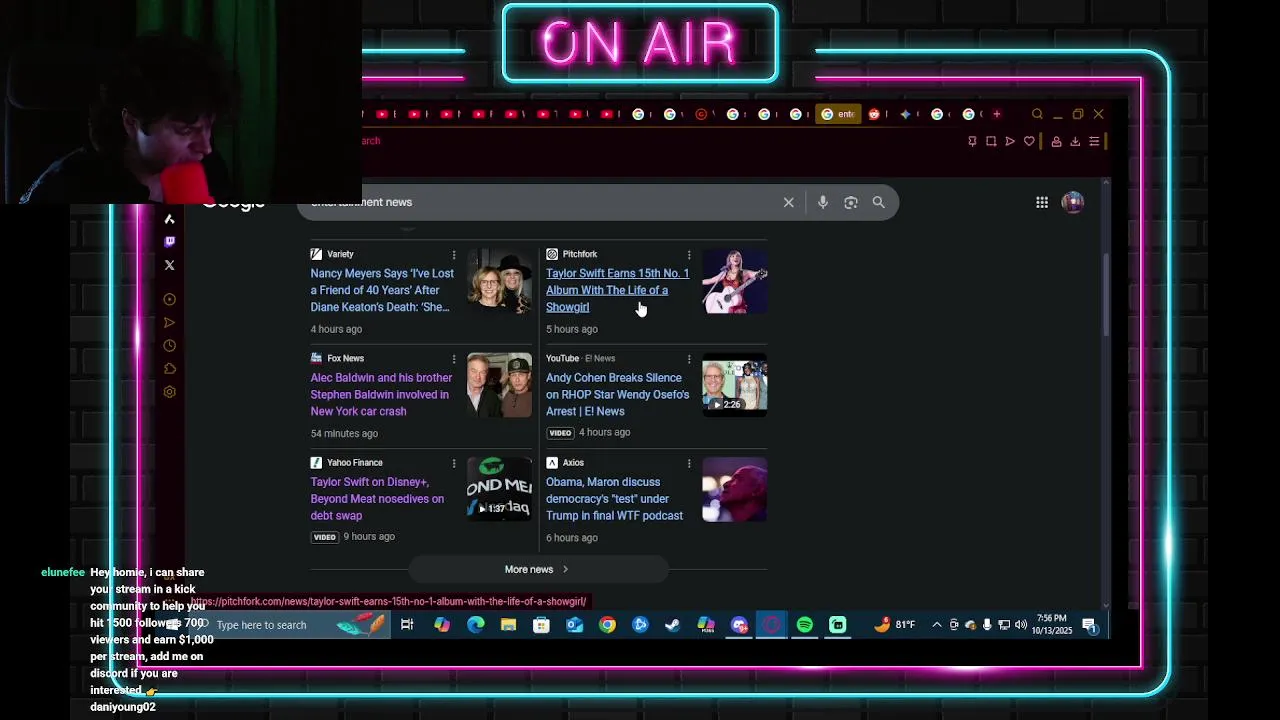Click the Beyond Meat video thumbnail
This screenshot has width=1280, height=720.
[x=499, y=490]
